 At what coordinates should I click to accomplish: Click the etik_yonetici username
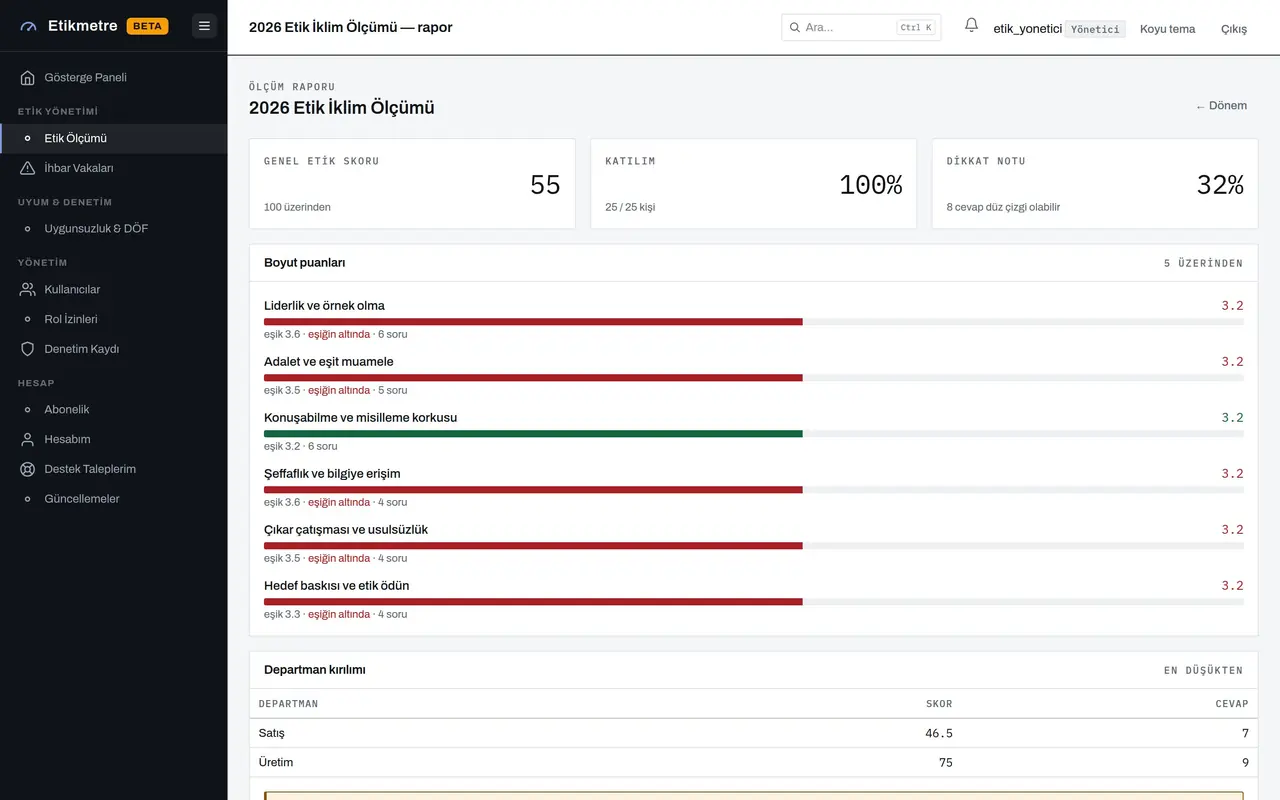click(1027, 29)
